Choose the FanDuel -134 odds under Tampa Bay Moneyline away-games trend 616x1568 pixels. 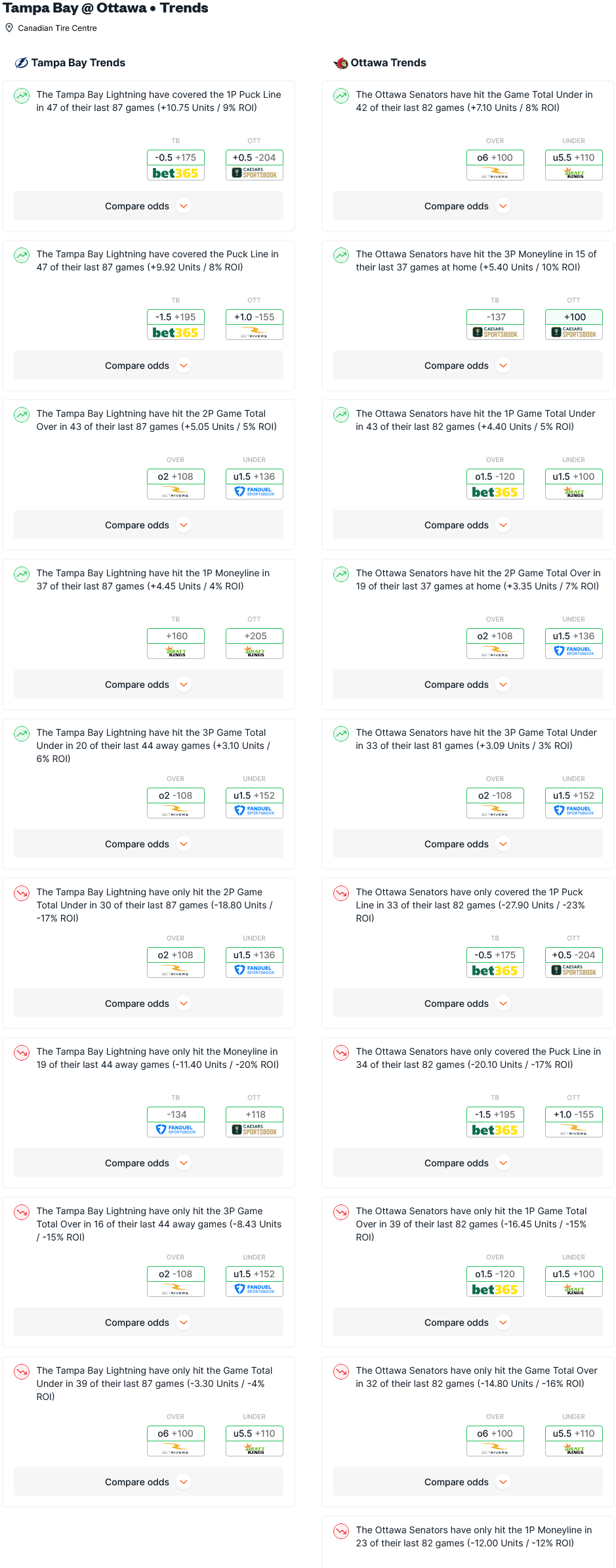tap(175, 1122)
